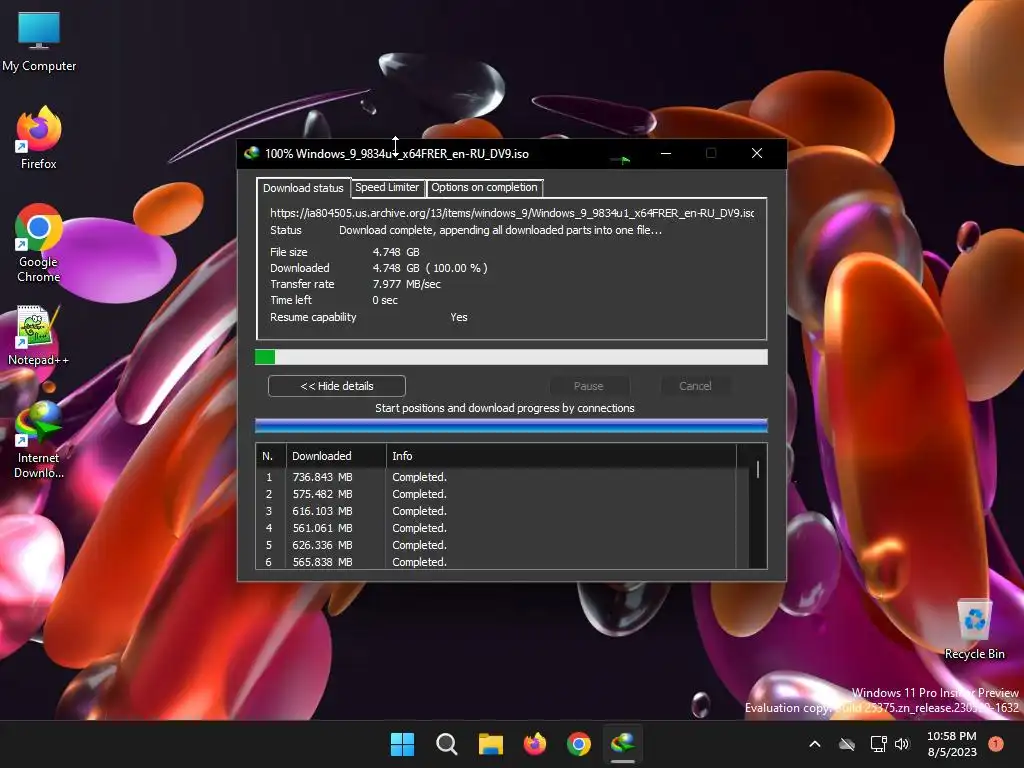
Task: Click the File size value 4.748 GB
Action: [396, 252]
